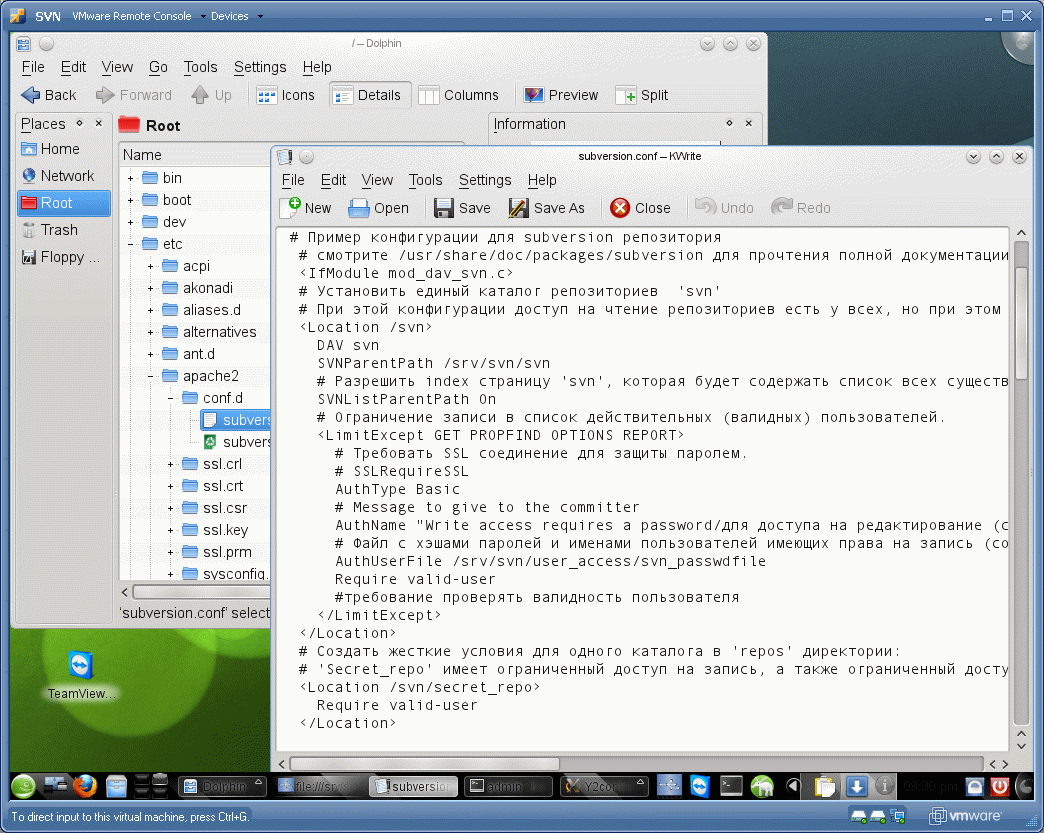Open the View menu in Dolphin
This screenshot has width=1044, height=833.
click(x=117, y=67)
